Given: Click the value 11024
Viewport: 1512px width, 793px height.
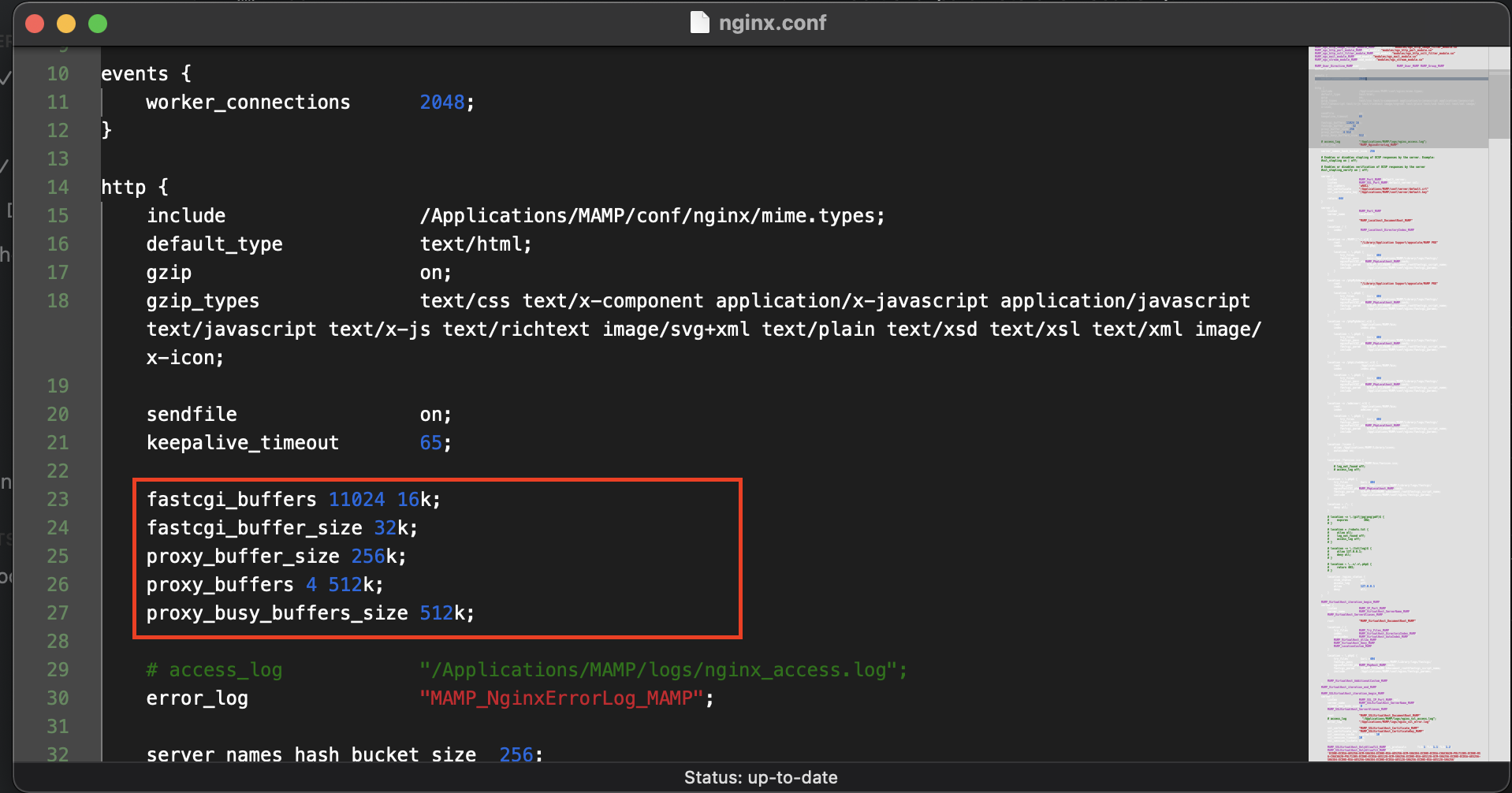Looking at the screenshot, I should pos(357,500).
